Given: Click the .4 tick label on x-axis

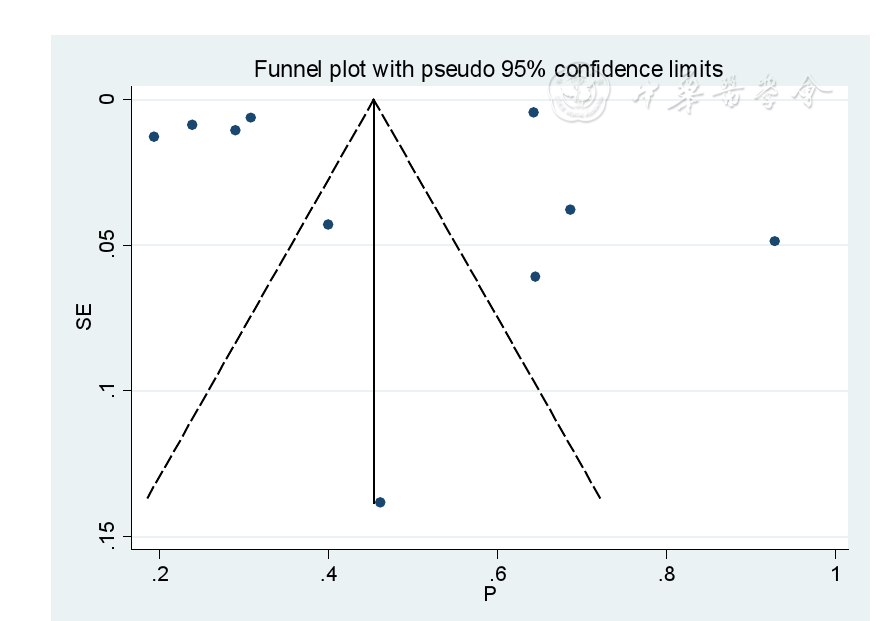Looking at the screenshot, I should [328, 575].
